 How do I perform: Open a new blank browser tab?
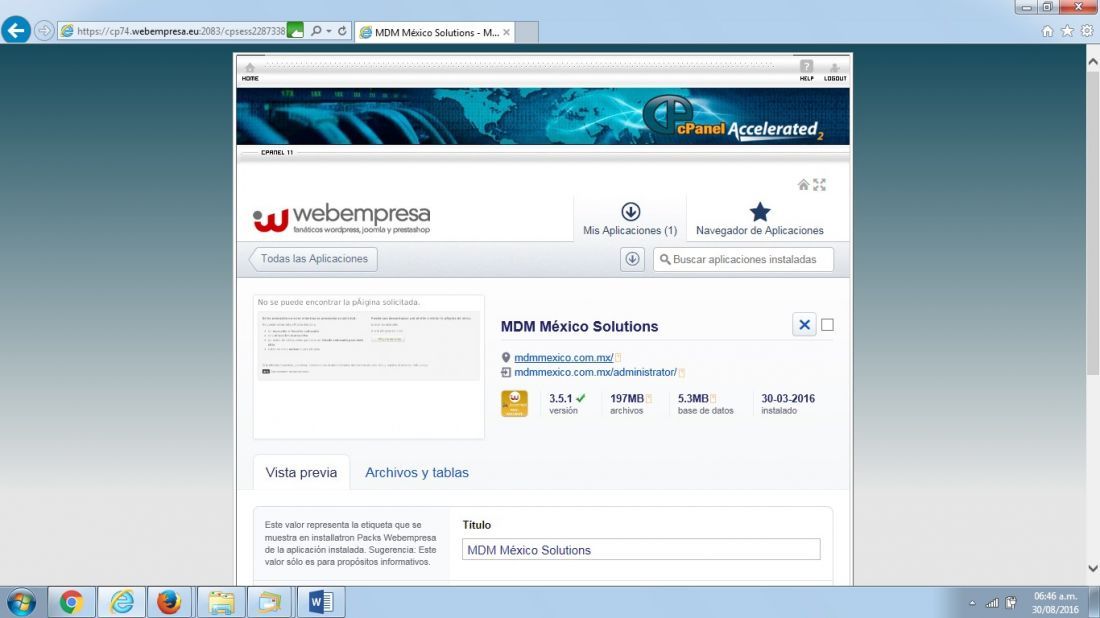pos(527,32)
